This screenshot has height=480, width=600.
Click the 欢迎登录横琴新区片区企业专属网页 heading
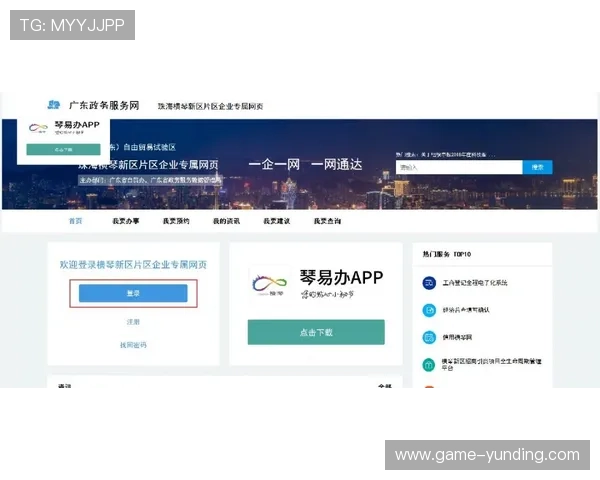133,264
